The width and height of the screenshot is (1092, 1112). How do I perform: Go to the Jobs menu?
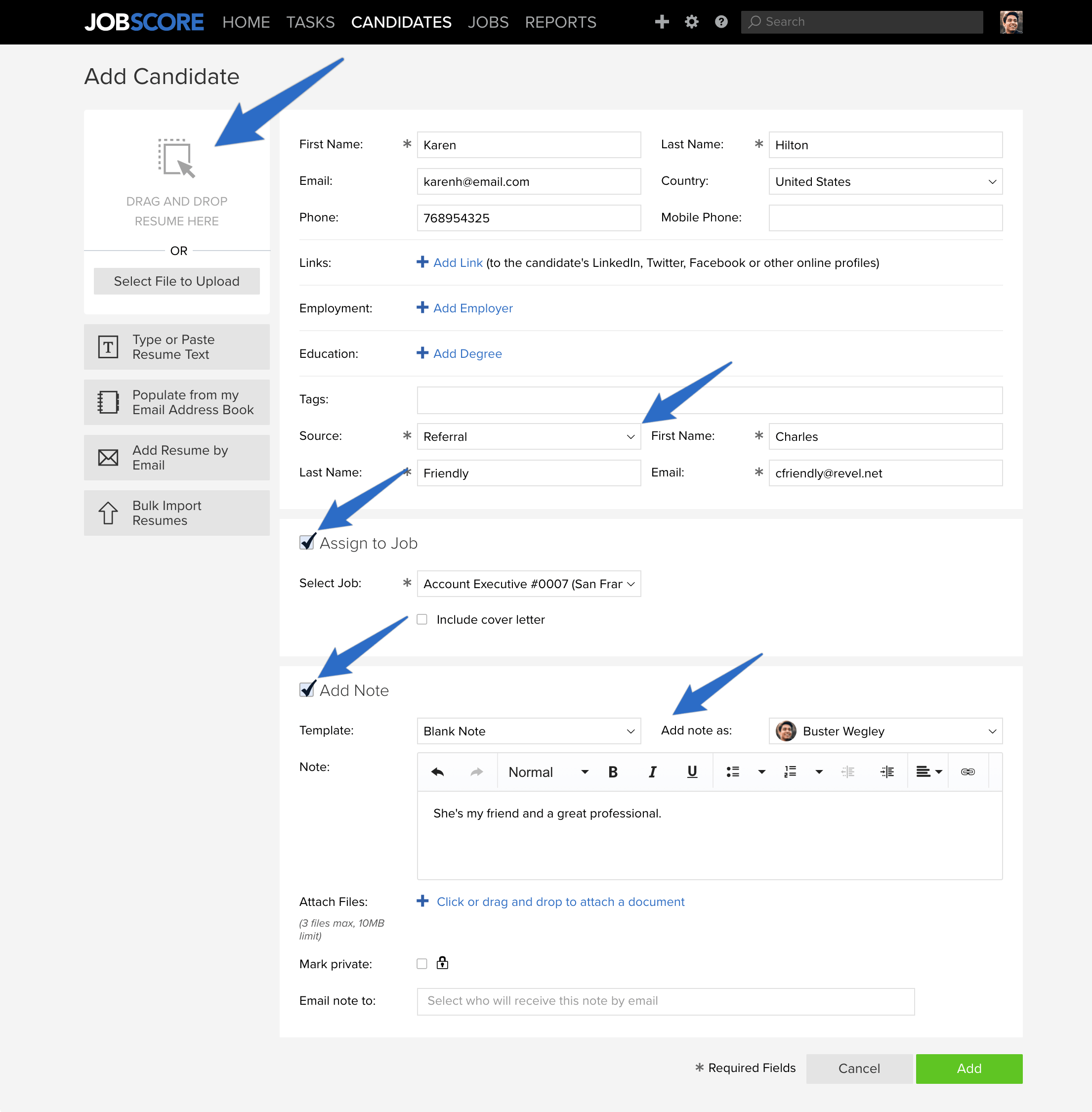tap(488, 22)
